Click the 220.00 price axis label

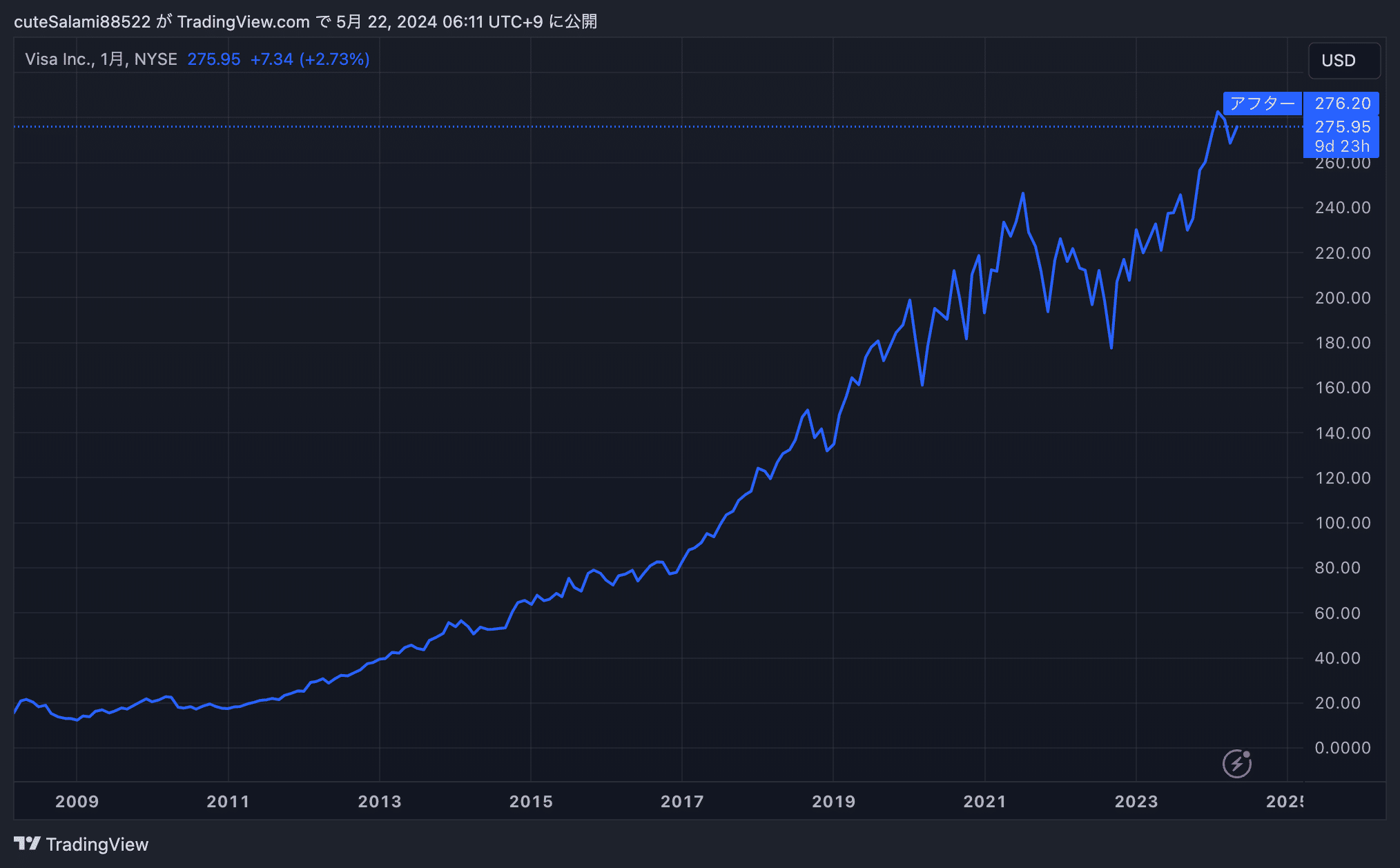[1342, 253]
